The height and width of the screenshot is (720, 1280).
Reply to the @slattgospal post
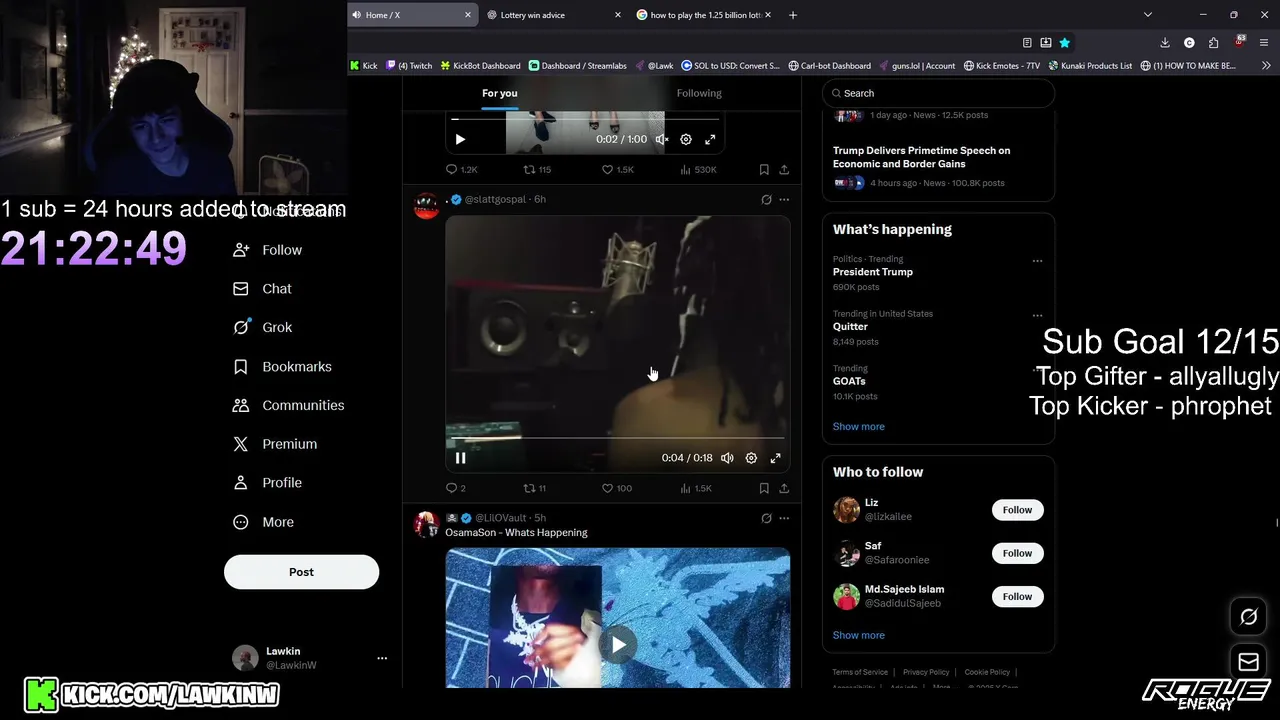[x=455, y=488]
